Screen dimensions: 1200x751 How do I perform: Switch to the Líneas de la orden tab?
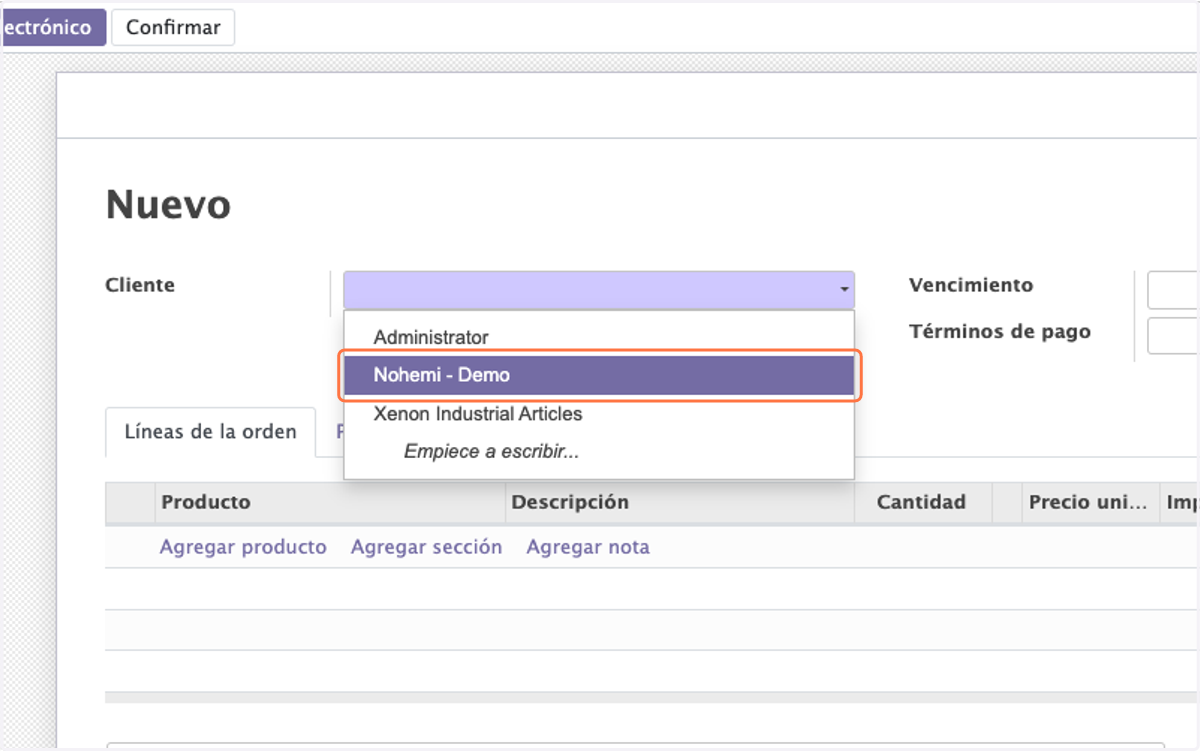point(210,432)
